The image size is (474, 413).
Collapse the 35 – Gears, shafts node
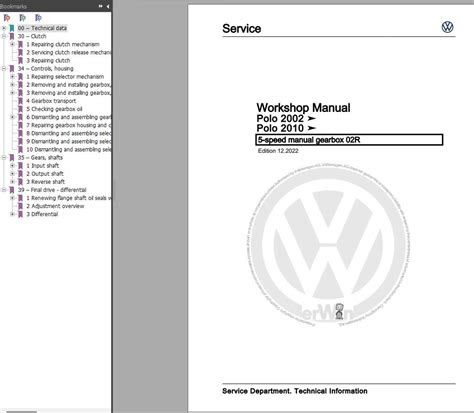tap(4, 158)
